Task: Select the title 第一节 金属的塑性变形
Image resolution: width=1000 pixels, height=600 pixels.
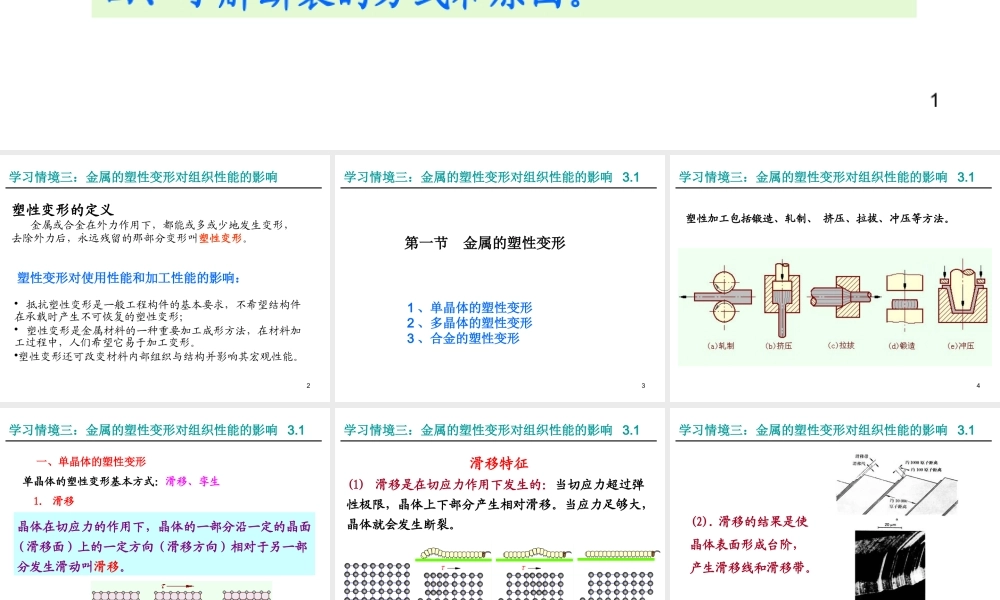Action: coord(485,243)
